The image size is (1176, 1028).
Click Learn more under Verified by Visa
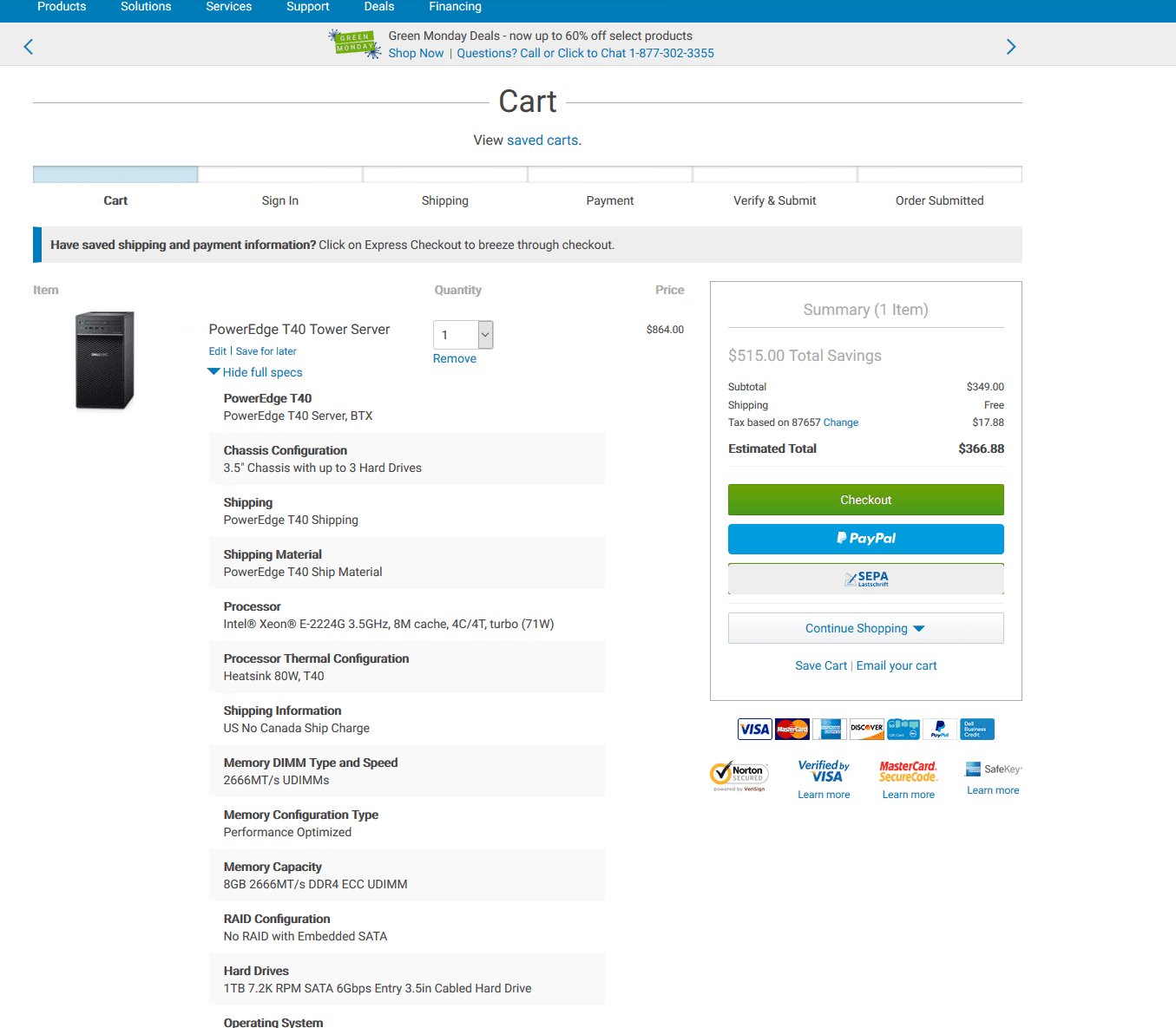[x=824, y=795]
